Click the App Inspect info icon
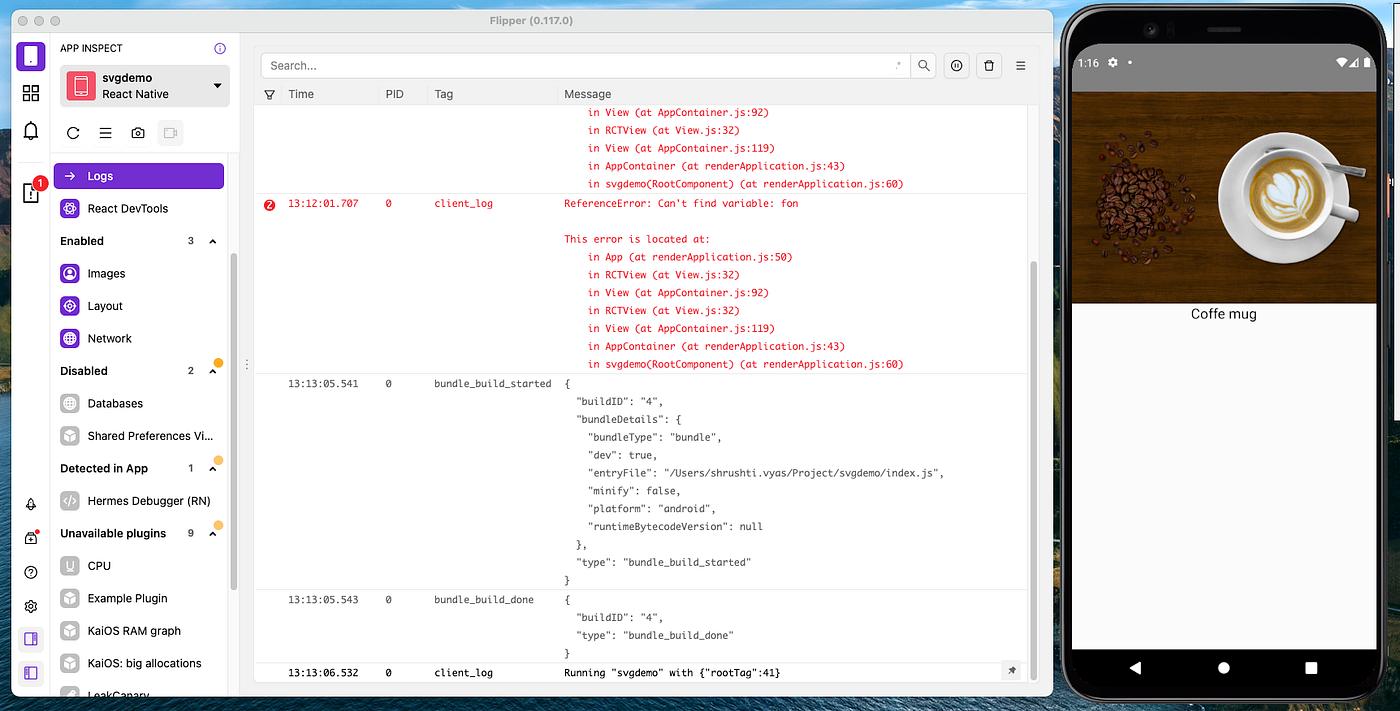Screen dimensions: 1400x711 pyautogui.click(x=220, y=48)
